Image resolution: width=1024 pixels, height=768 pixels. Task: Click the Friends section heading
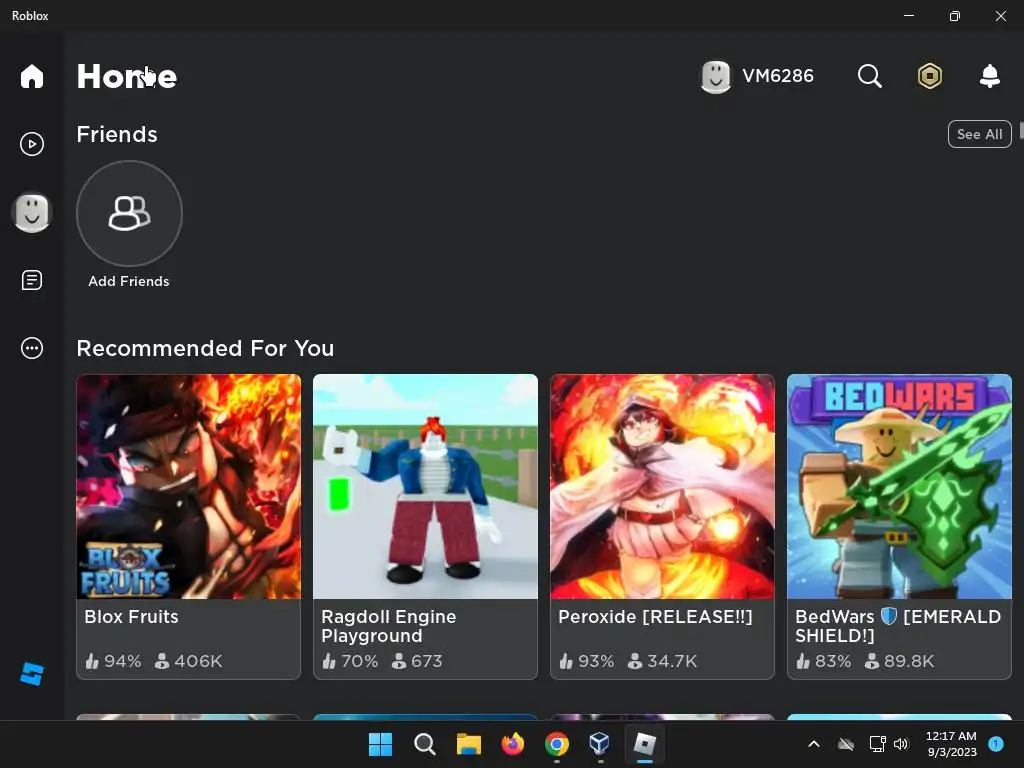coord(117,134)
